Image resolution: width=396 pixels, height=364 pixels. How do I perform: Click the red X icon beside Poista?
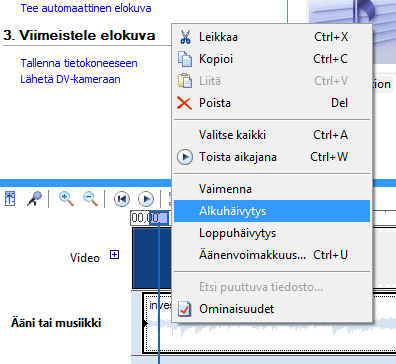pos(184,103)
